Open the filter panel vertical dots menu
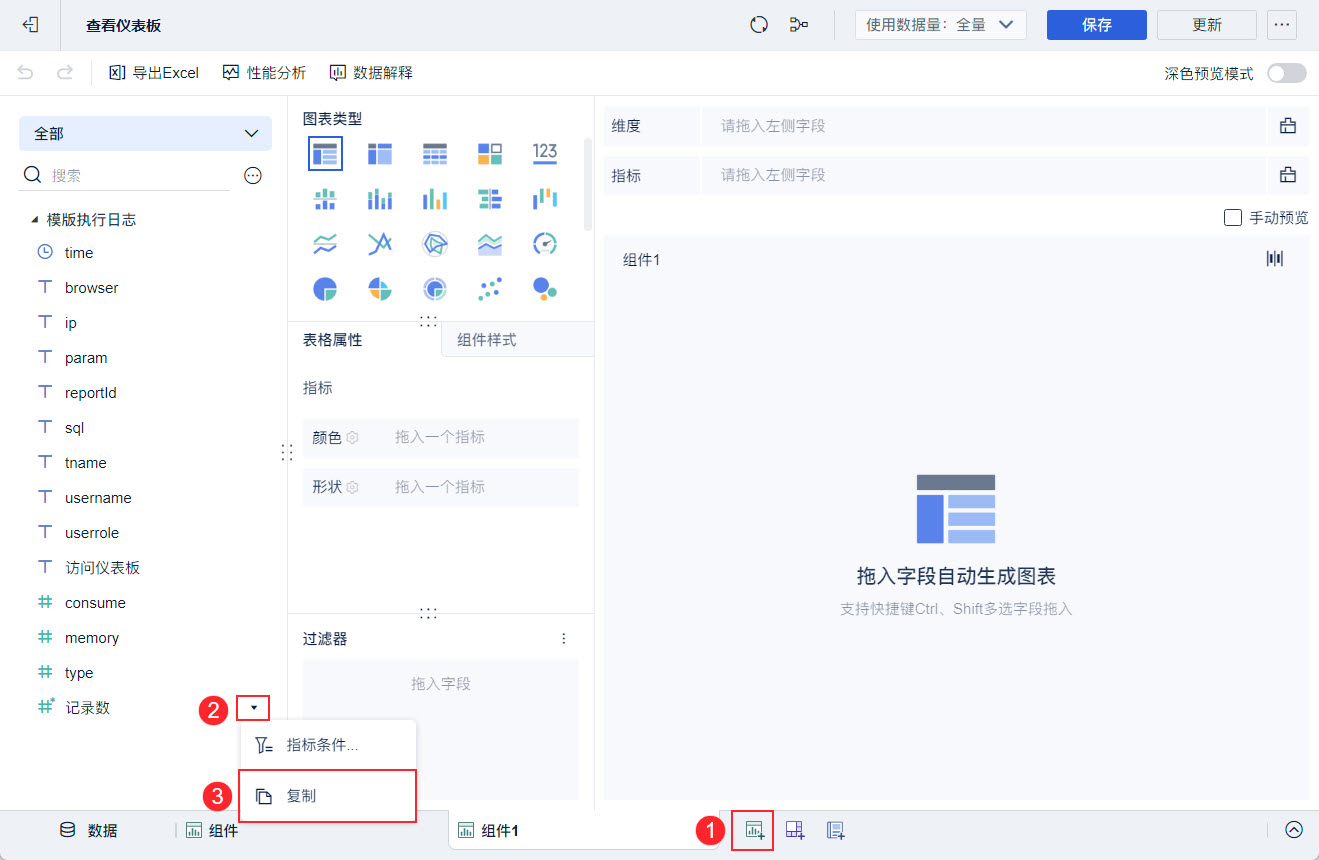Screen dimensions: 1319x860 coord(564,639)
